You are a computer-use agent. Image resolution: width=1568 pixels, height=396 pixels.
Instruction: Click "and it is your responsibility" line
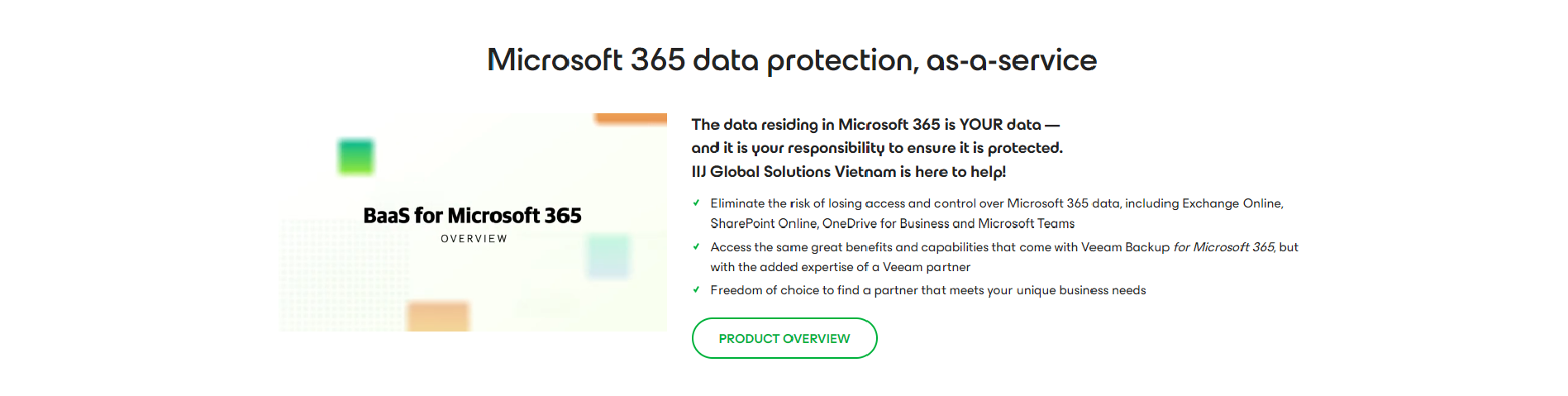876,148
